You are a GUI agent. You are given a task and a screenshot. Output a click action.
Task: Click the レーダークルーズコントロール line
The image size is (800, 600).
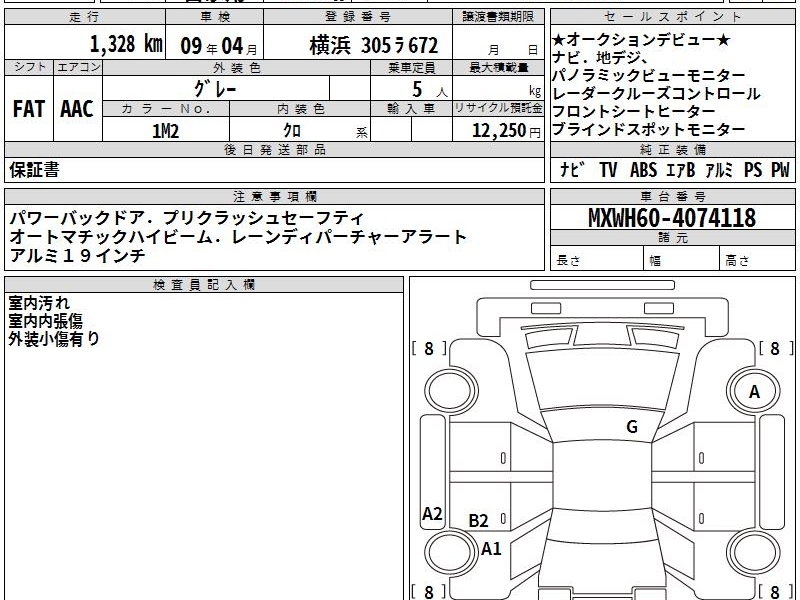[x=656, y=94]
